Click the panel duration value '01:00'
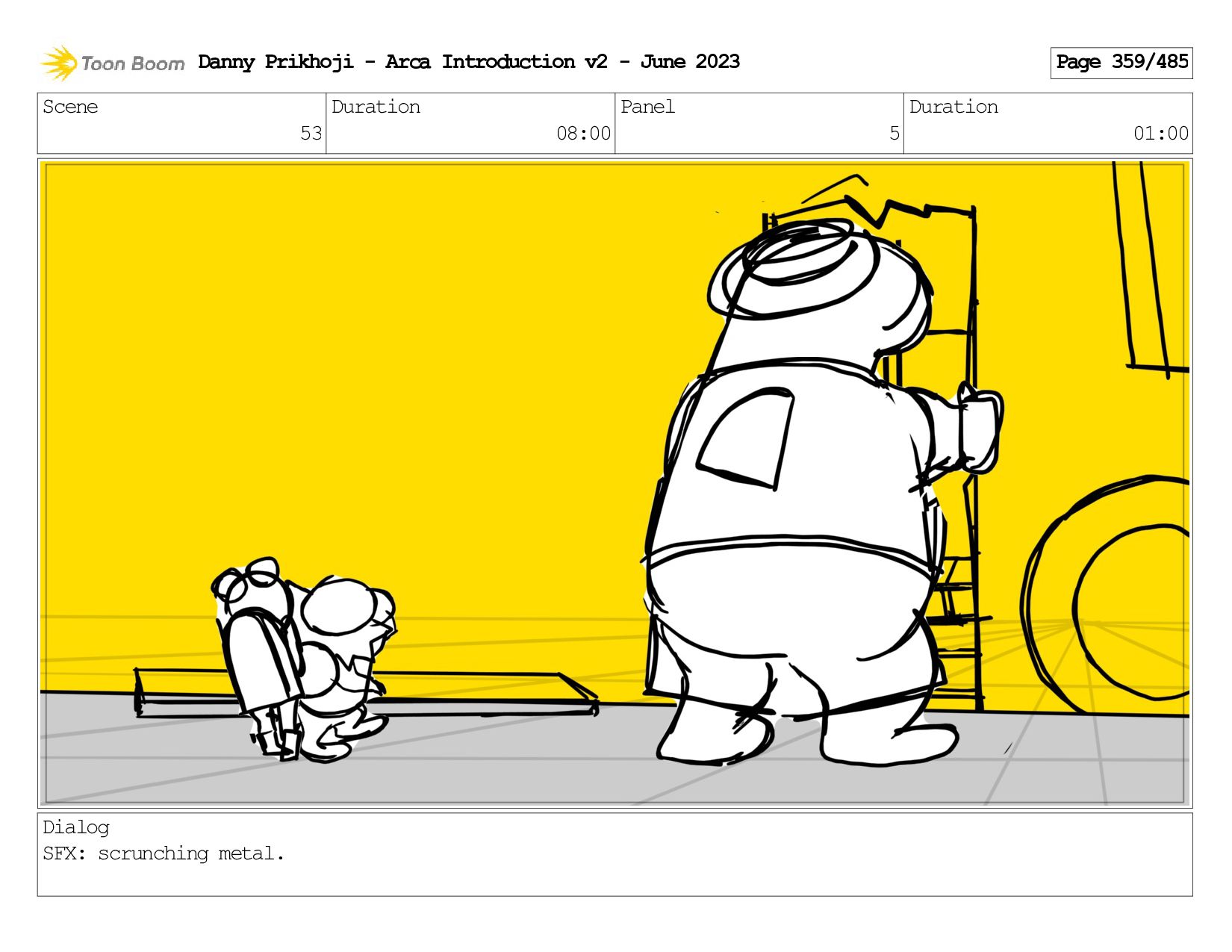 (x=1160, y=134)
